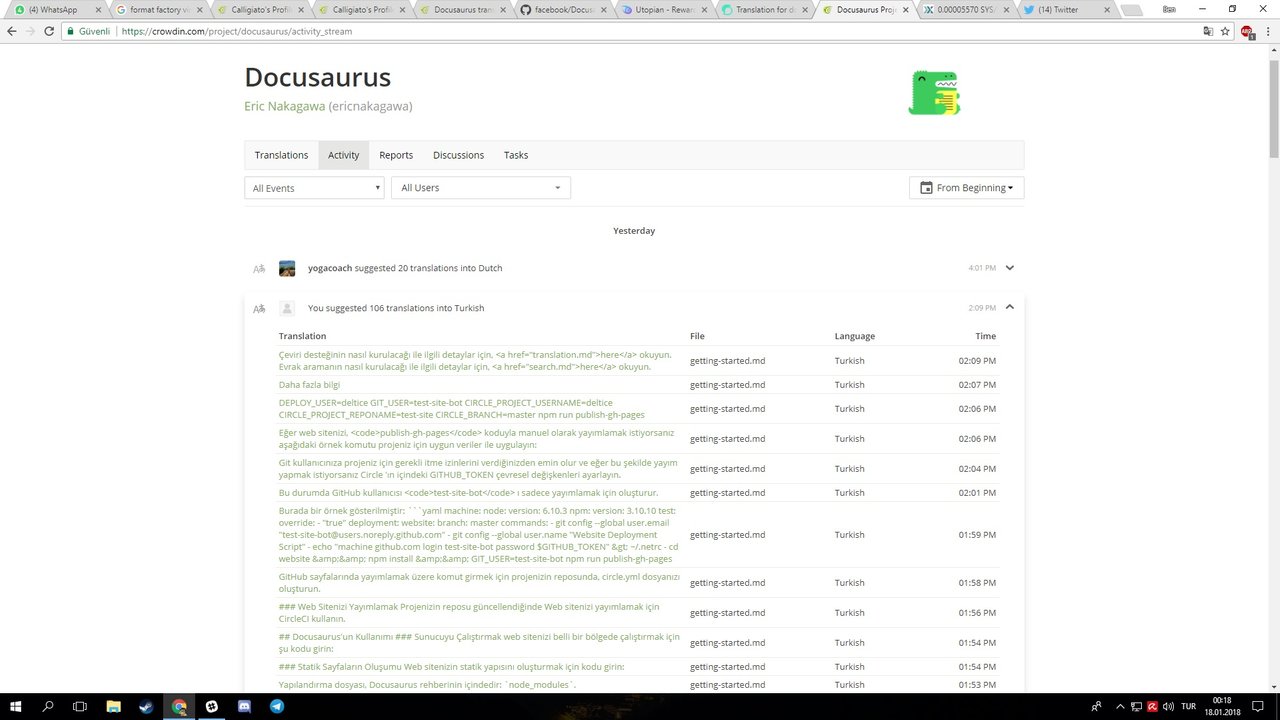Select the Activity tab
Image resolution: width=1280 pixels, height=720 pixels.
coord(344,155)
